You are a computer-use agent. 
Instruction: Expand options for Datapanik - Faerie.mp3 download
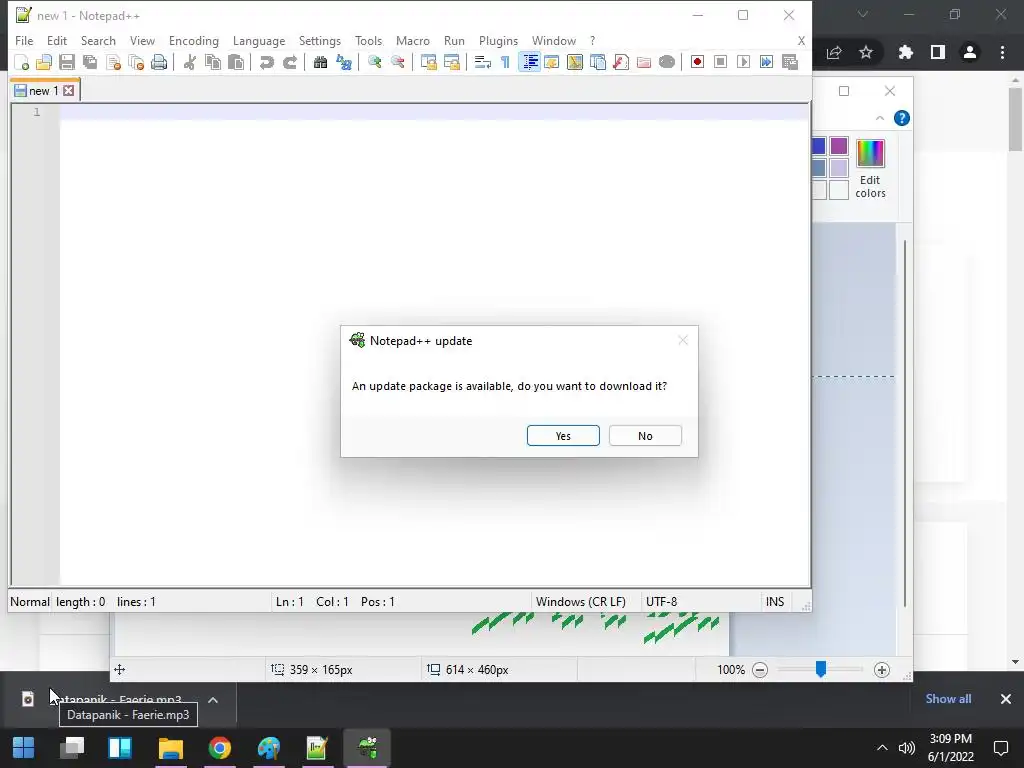tap(213, 700)
